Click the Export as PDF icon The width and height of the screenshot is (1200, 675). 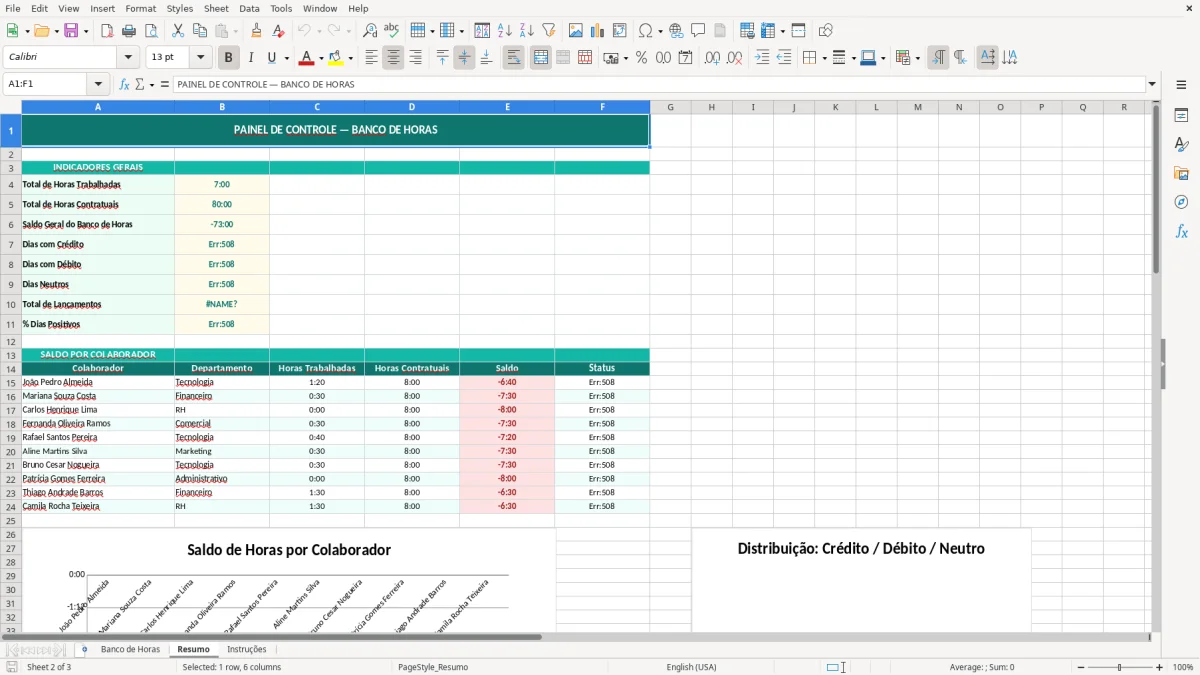(x=107, y=31)
